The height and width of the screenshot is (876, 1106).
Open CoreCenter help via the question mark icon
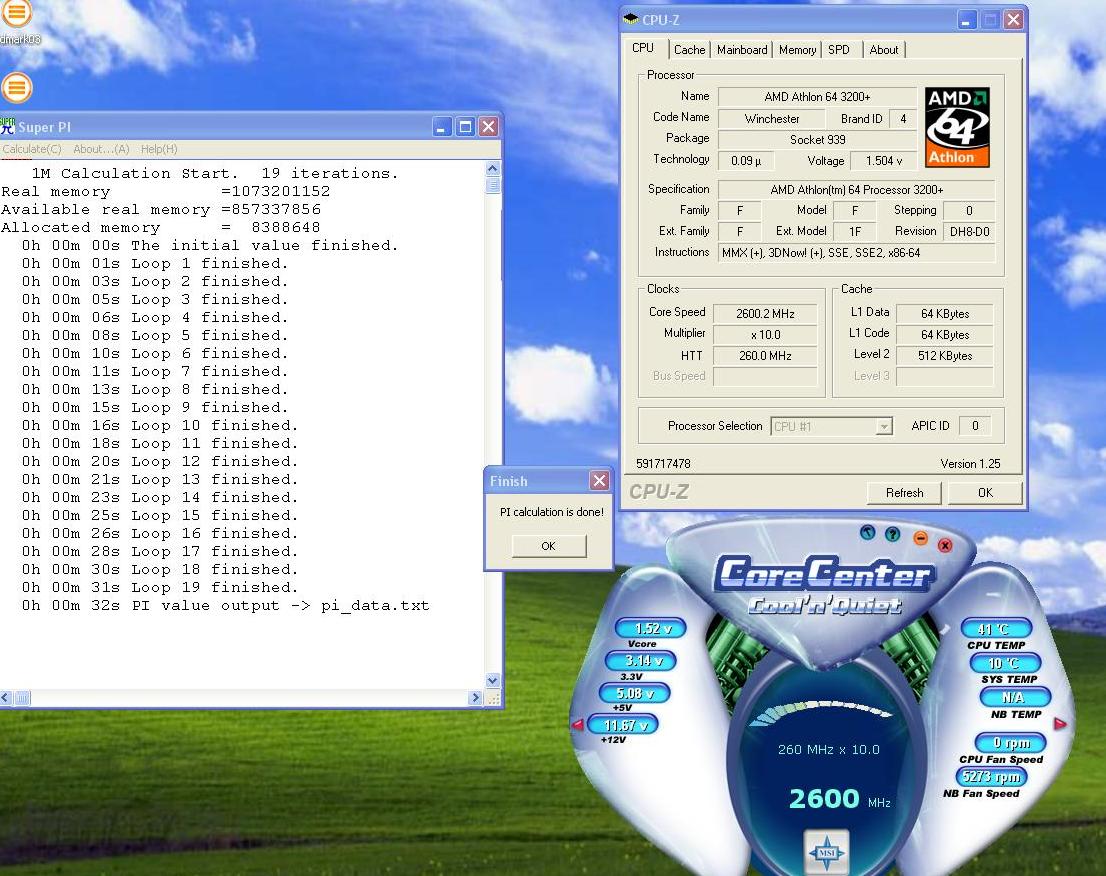pyautogui.click(x=892, y=535)
